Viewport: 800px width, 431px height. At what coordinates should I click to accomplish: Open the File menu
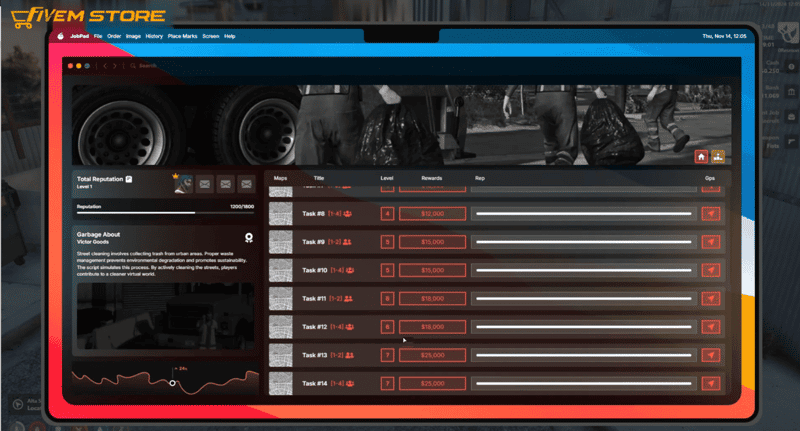pyautogui.click(x=98, y=36)
